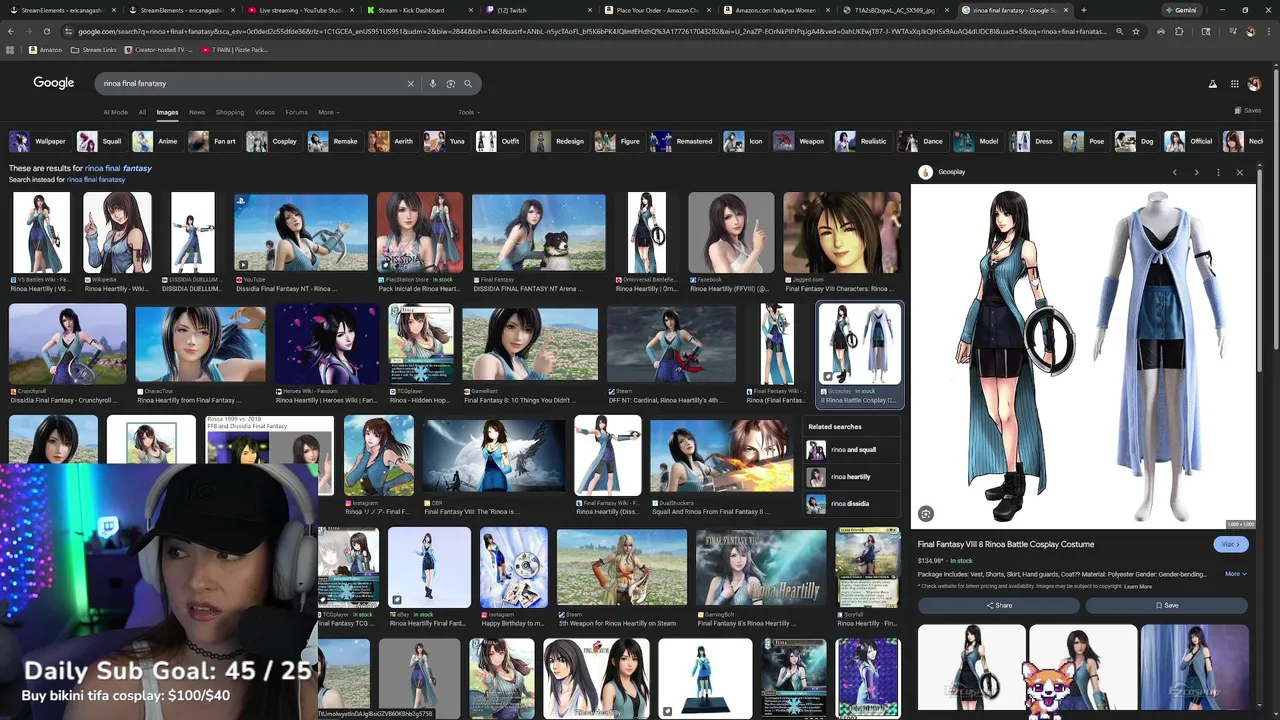Image resolution: width=1280 pixels, height=720 pixels.
Task: Filter images by Dress chip
Action: (1032, 141)
